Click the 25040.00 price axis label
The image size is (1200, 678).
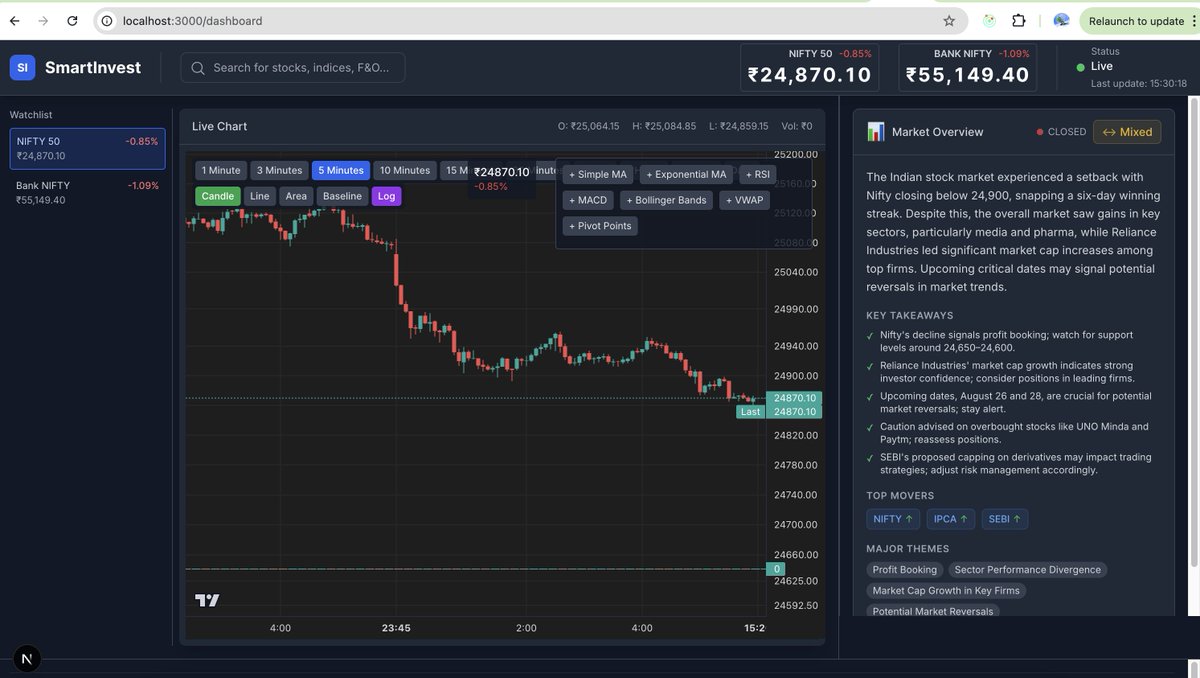coord(796,272)
